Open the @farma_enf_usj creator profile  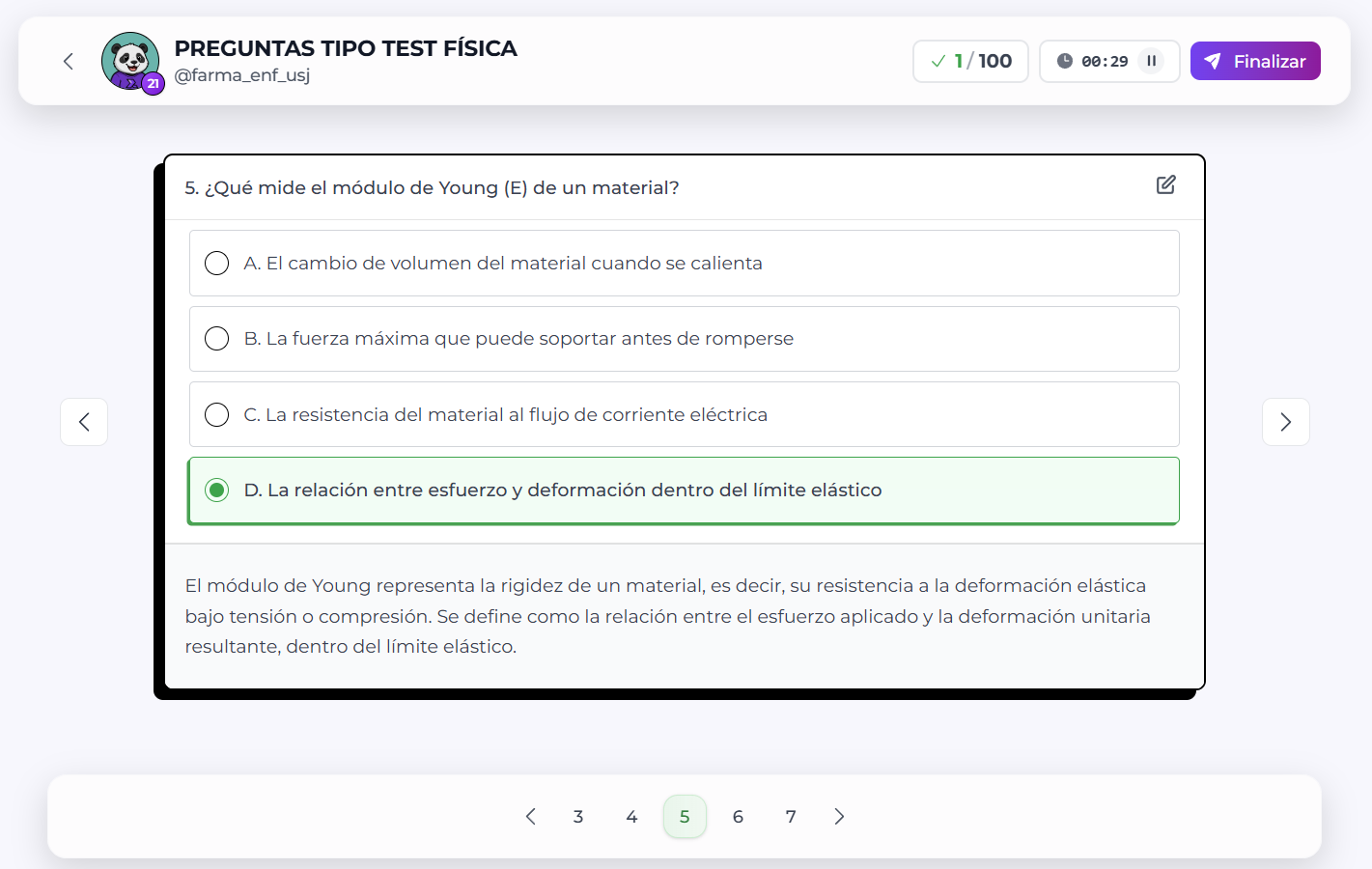[x=242, y=74]
